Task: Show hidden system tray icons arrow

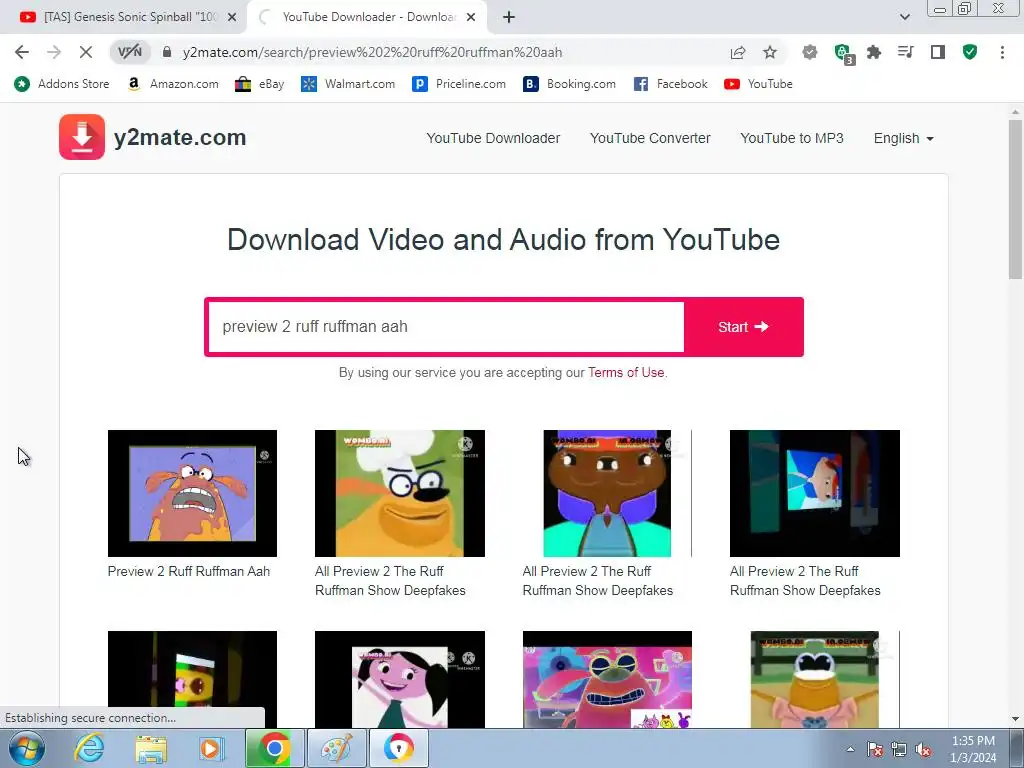Action: coord(850,749)
